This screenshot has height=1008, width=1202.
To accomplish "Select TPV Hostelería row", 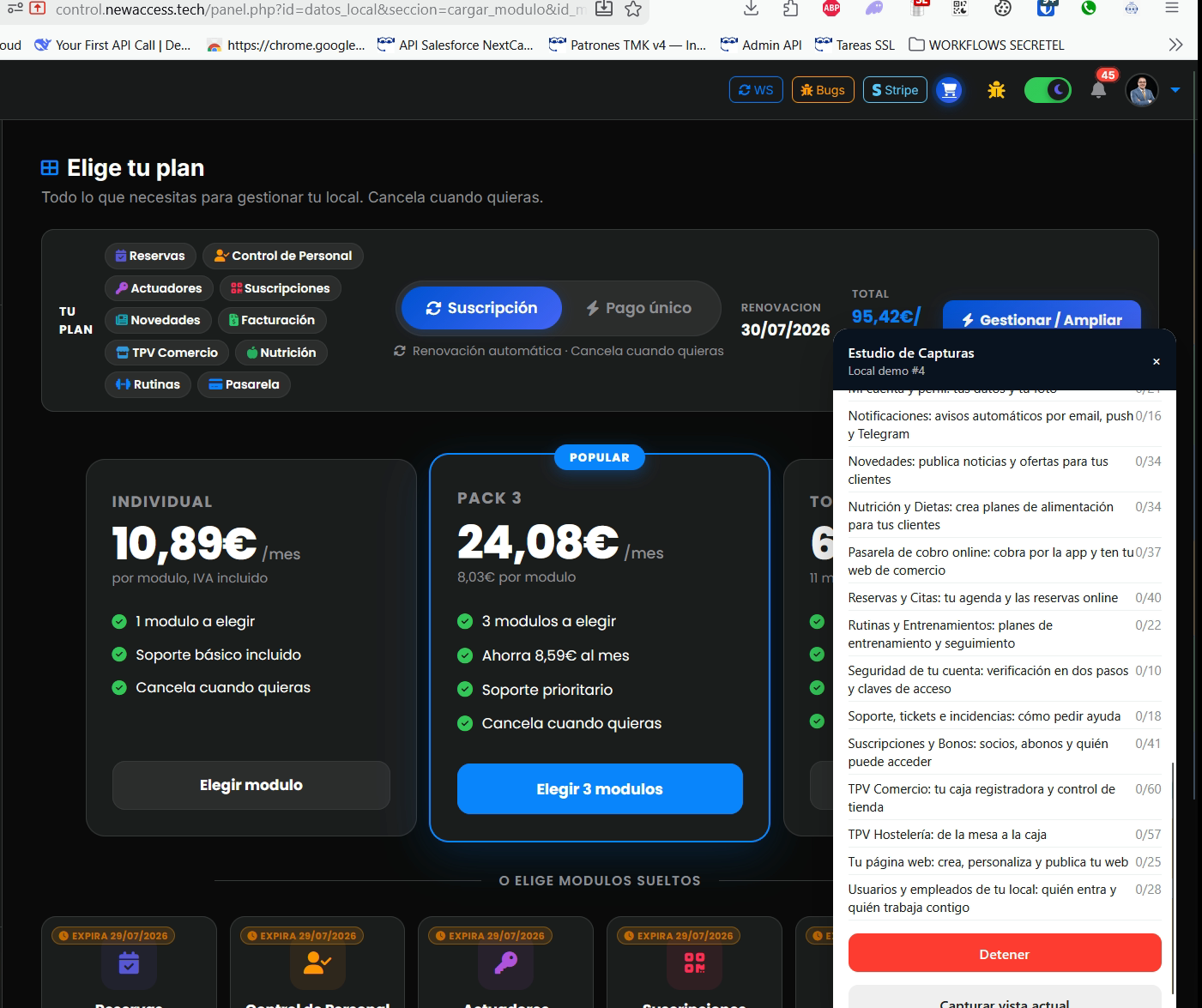I will pyautogui.click(x=1004, y=835).
